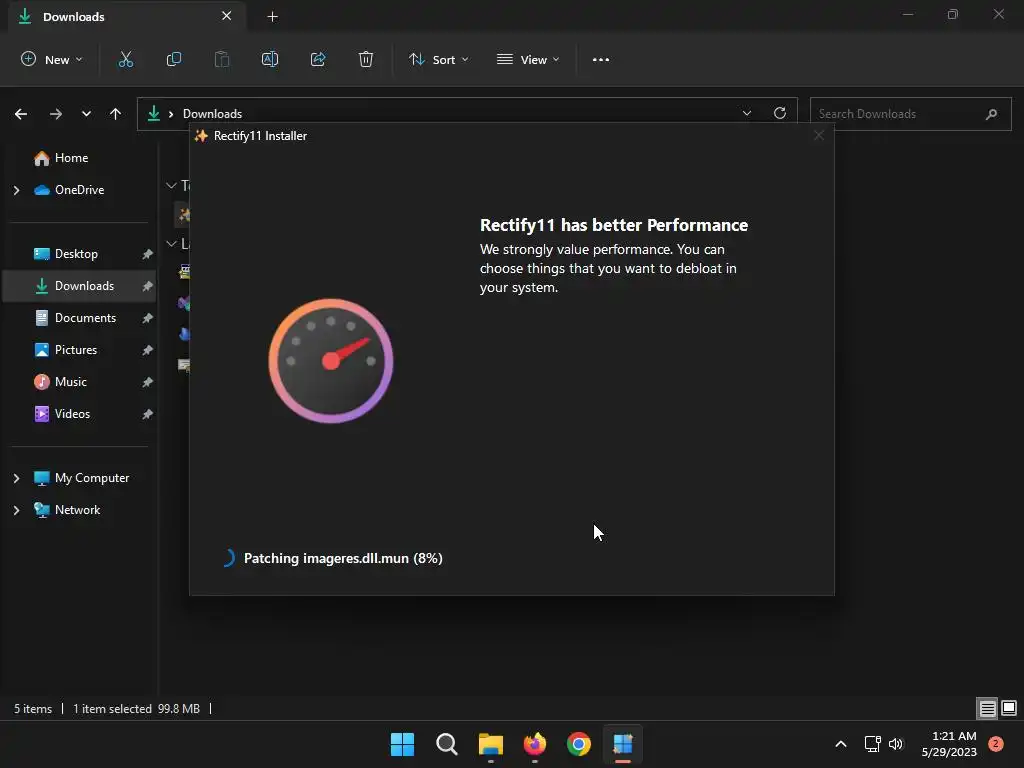Click the Delete trash icon
This screenshot has width=1024, height=768.
366,59
